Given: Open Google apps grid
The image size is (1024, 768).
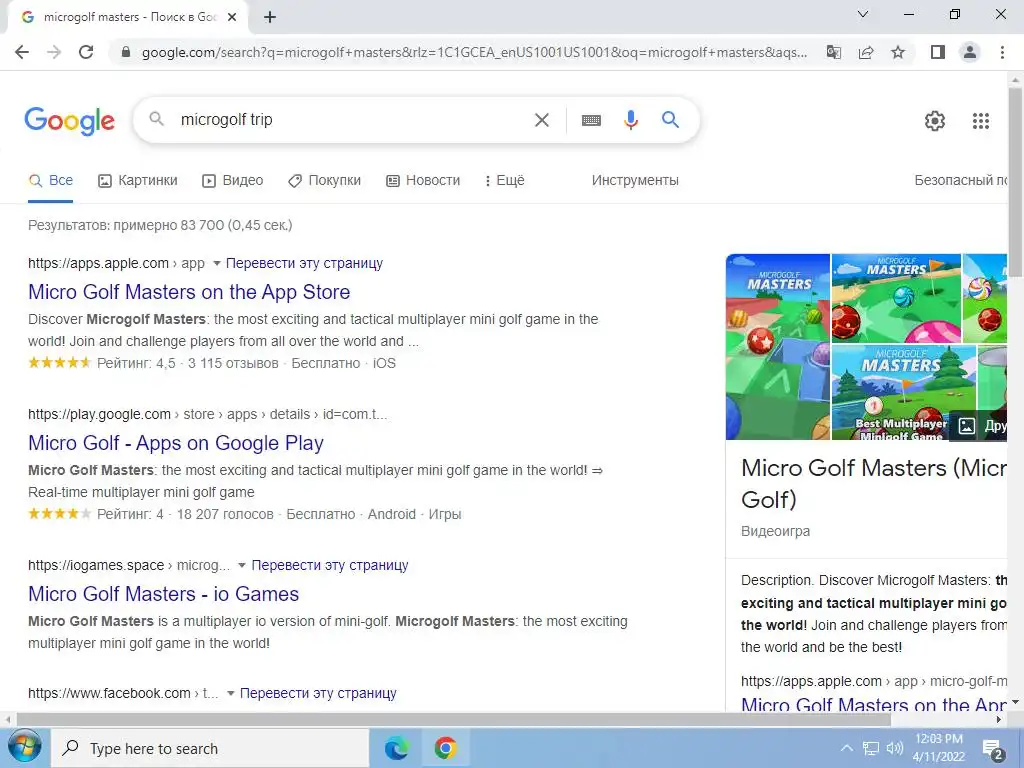Looking at the screenshot, I should pos(981,121).
